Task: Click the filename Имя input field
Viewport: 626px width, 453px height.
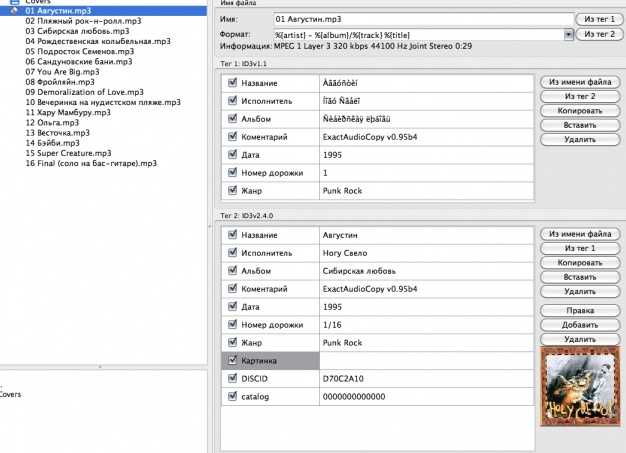Action: point(421,19)
